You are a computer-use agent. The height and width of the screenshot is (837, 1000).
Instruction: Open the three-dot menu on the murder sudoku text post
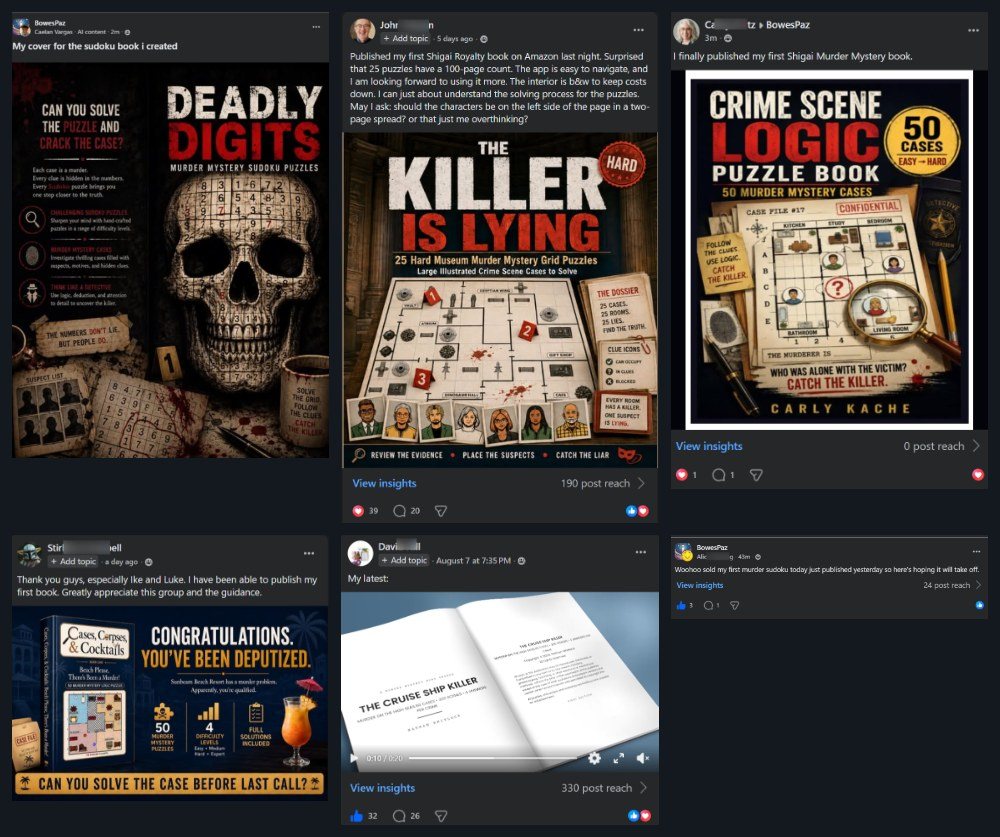click(x=976, y=551)
